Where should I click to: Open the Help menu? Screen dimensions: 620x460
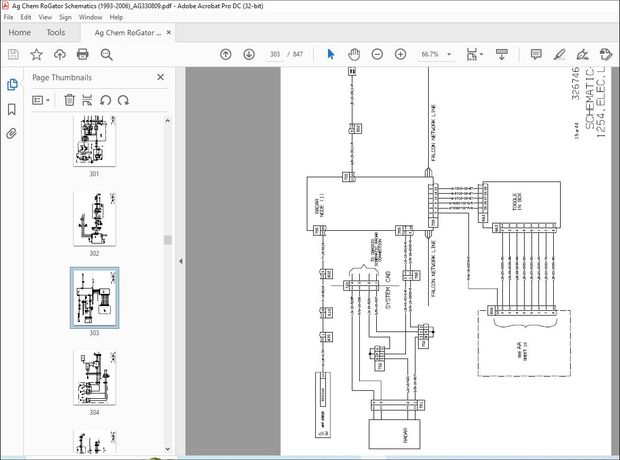coord(116,17)
